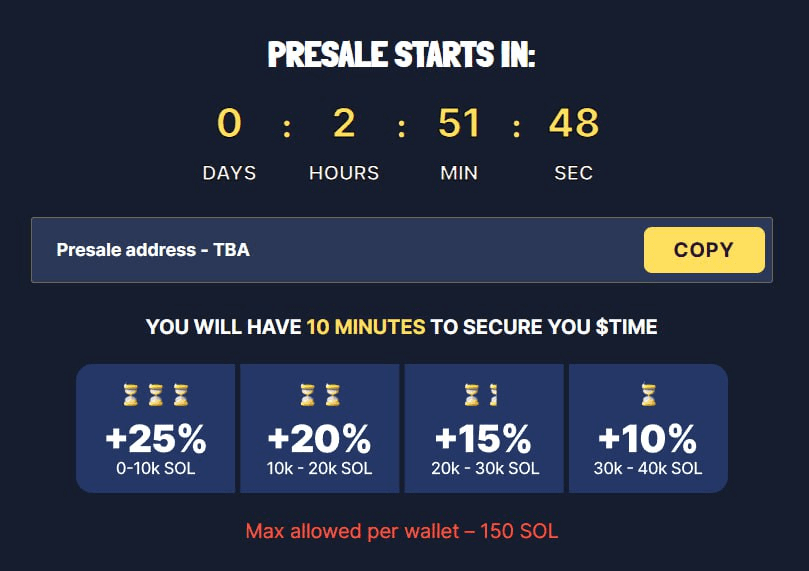
Task: Click the highlighted 10 MINUTES text
Action: tap(366, 327)
